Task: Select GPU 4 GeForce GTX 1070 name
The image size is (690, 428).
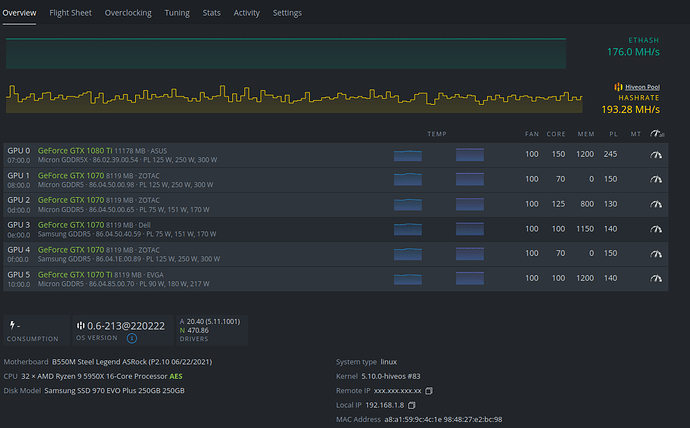Action: pyautogui.click(x=71, y=249)
